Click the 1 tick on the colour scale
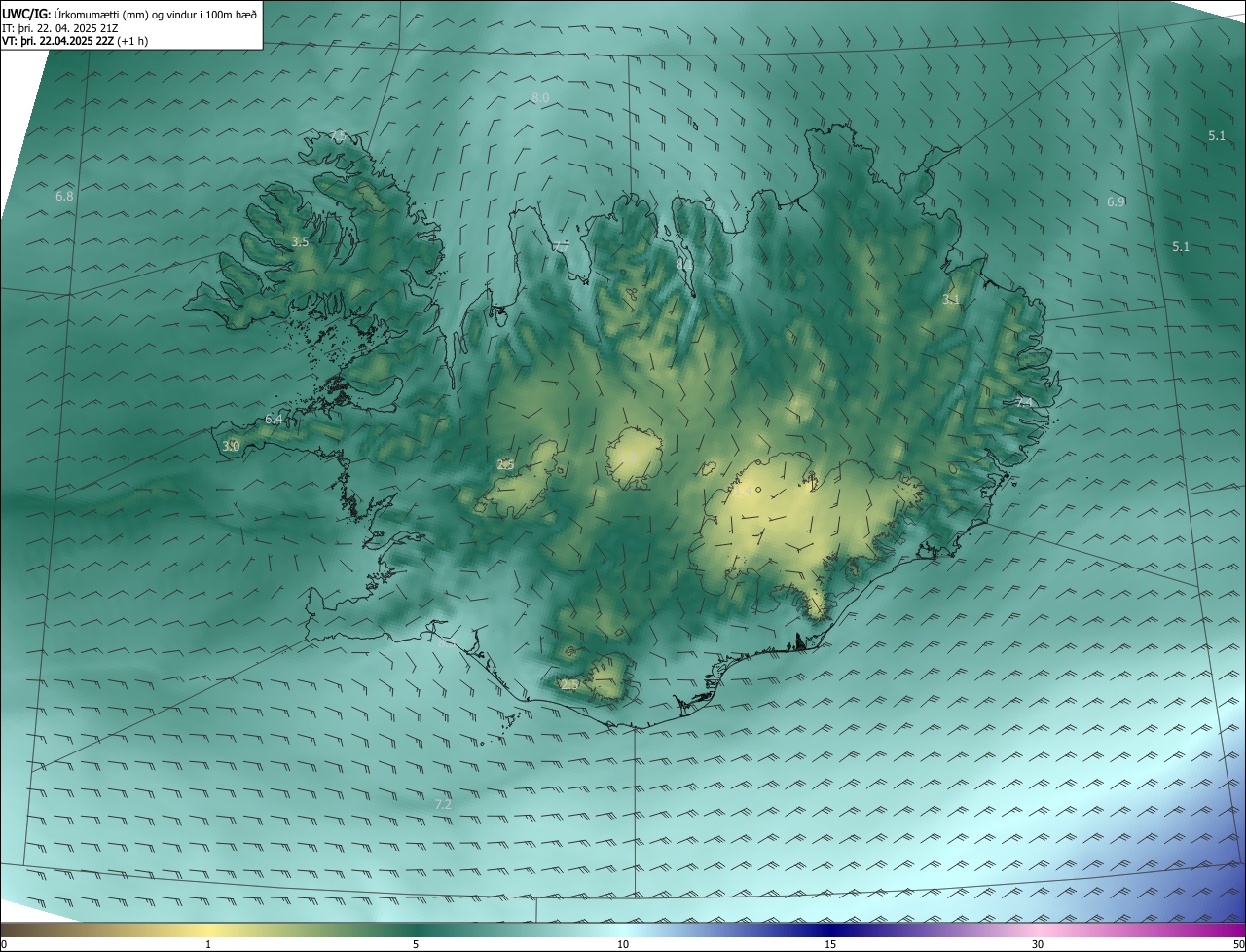This screenshot has height=952, width=1246. 208,944
